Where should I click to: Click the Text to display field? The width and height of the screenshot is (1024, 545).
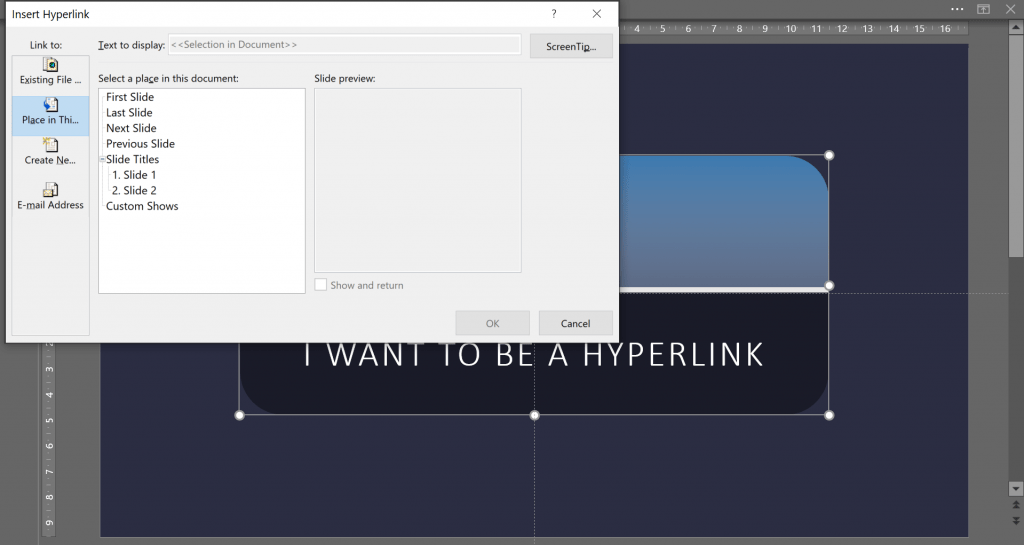pyautogui.click(x=345, y=44)
